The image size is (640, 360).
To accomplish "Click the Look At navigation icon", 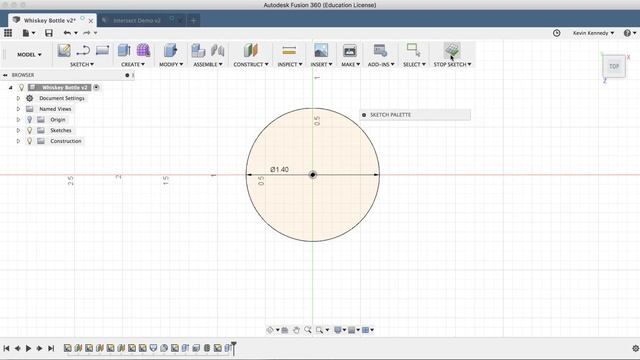I will [285, 330].
